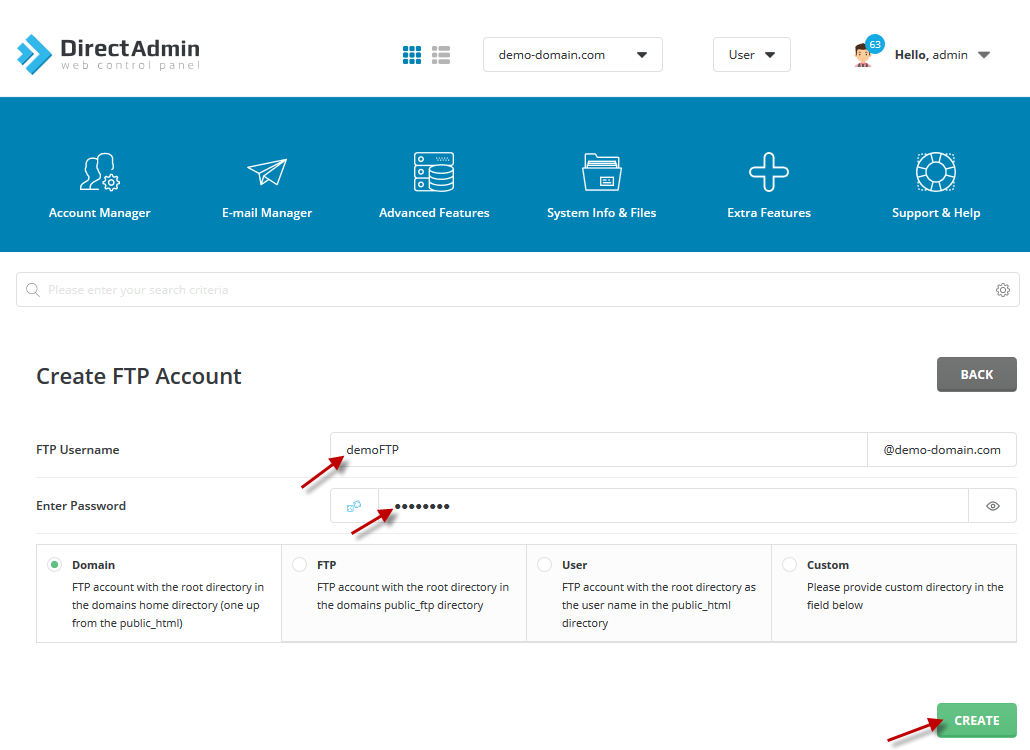Open Account Manager icon menu
Screen dimensions: 1030x750
(100, 173)
